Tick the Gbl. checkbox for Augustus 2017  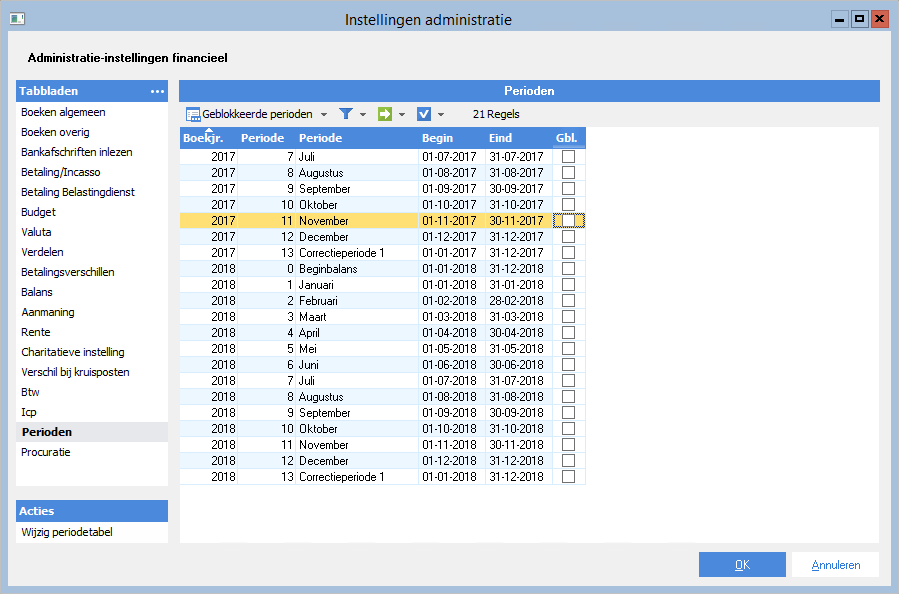tap(568, 173)
